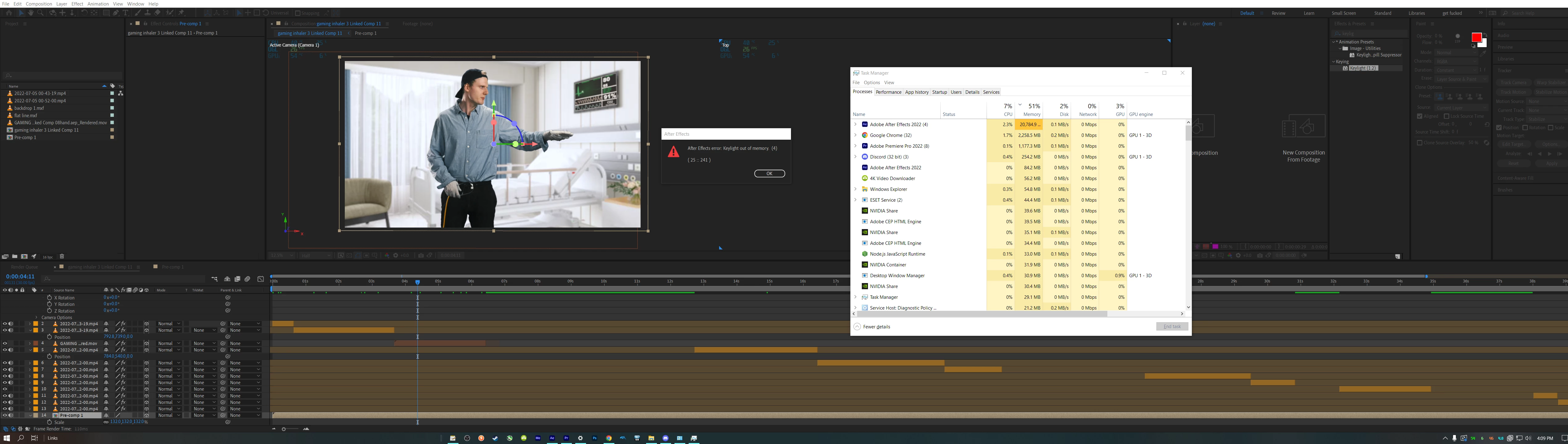This screenshot has height=444, width=1568.
Task: Select the Zoom magnifier tool
Action: pyautogui.click(x=40, y=13)
